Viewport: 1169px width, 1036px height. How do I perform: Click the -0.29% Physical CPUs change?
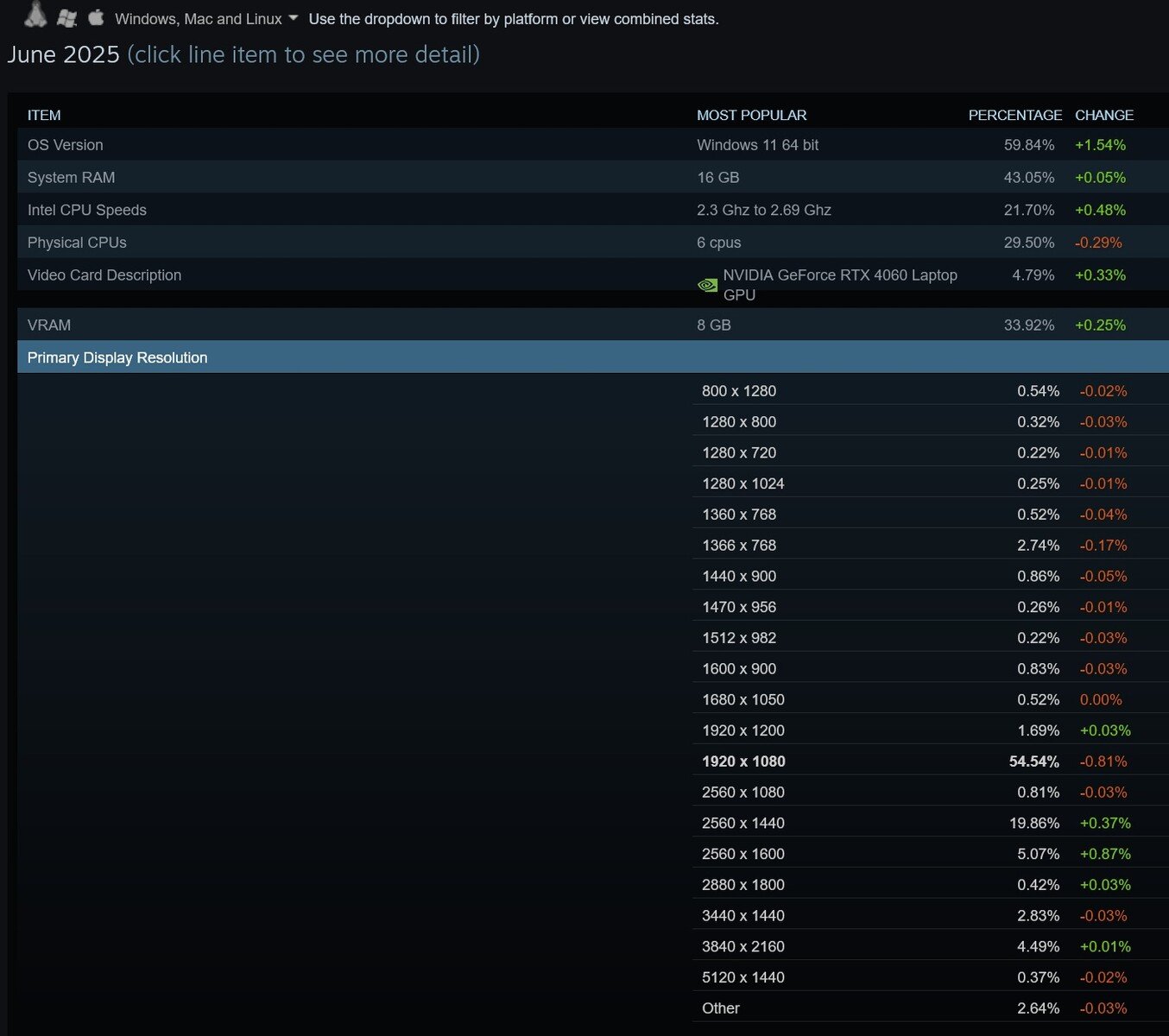(1098, 243)
